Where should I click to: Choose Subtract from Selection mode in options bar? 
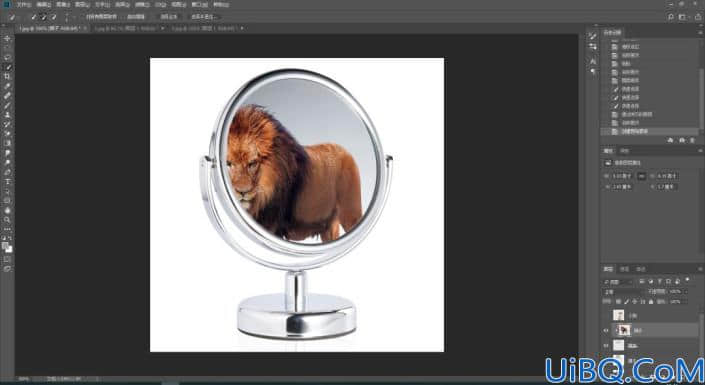pyautogui.click(x=54, y=17)
